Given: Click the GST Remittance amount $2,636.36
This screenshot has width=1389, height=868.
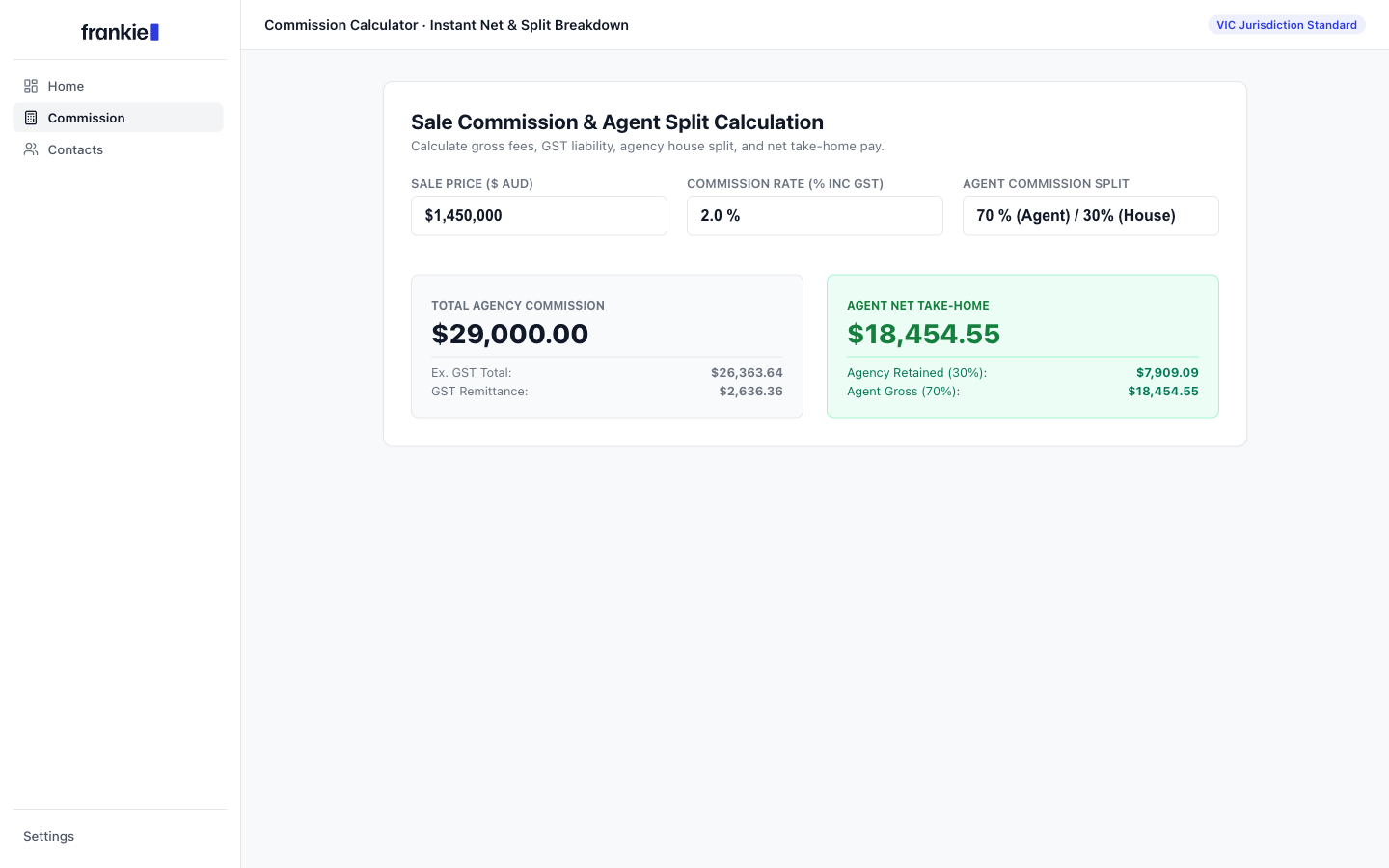Looking at the screenshot, I should pos(750,392).
